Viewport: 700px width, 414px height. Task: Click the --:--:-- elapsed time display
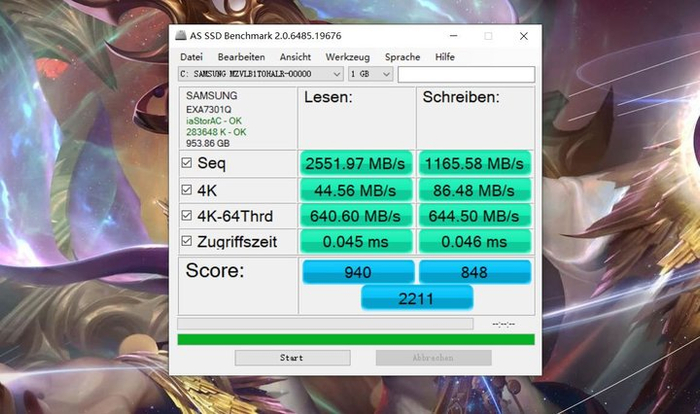point(504,324)
